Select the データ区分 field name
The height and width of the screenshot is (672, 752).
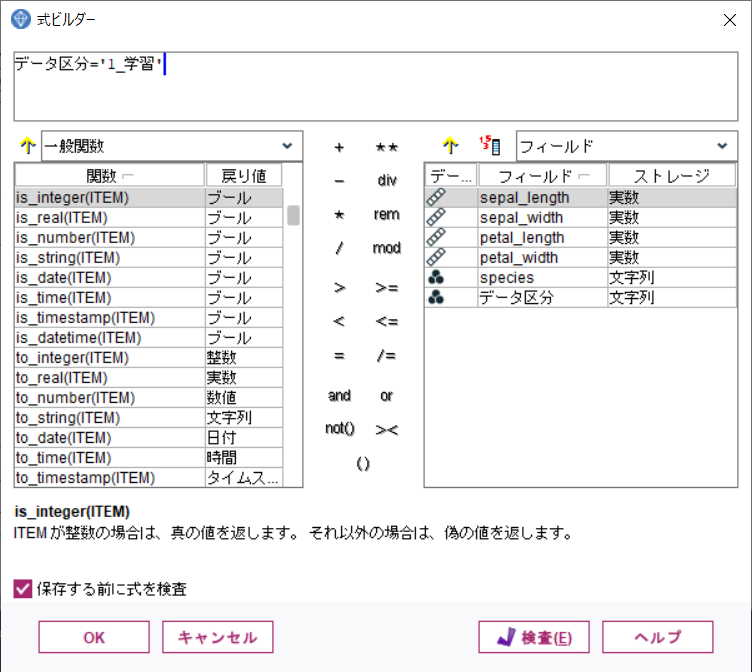click(517, 298)
